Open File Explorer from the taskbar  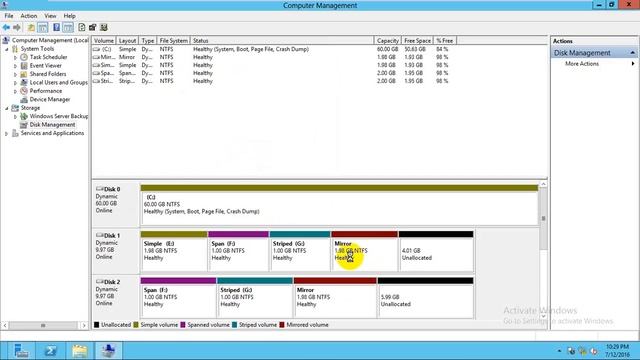click(80, 351)
